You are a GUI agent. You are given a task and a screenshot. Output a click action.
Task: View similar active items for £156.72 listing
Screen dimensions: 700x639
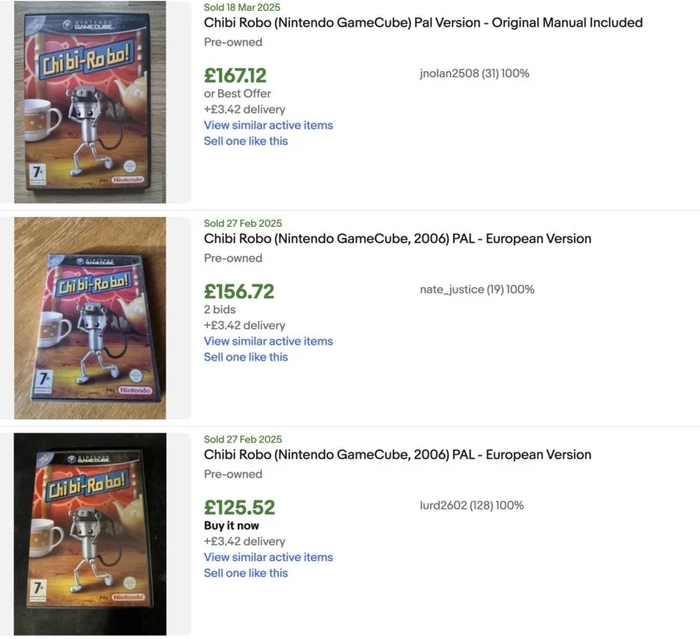[268, 341]
